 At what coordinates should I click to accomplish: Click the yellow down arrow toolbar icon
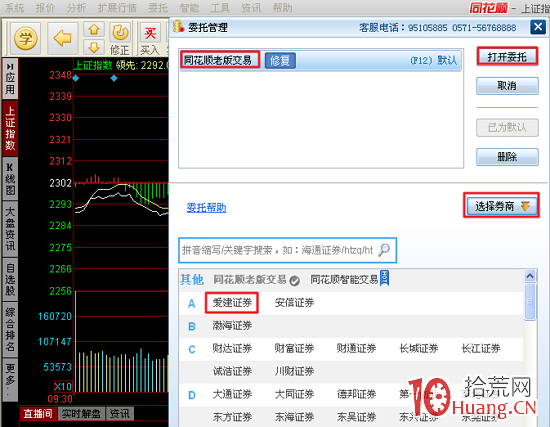94,47
